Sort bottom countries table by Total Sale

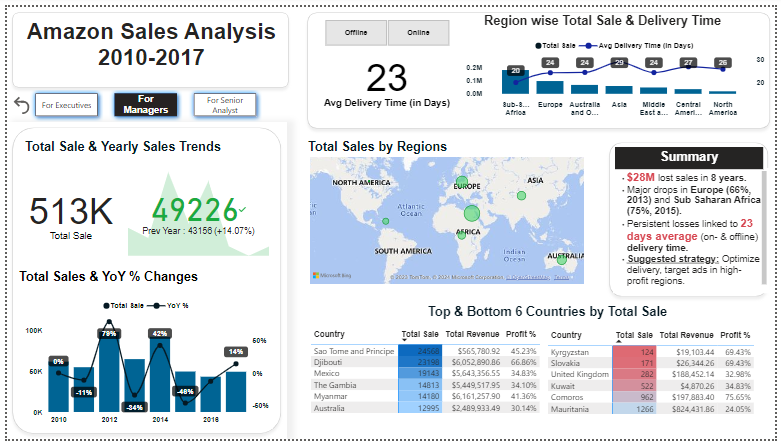[634, 335]
